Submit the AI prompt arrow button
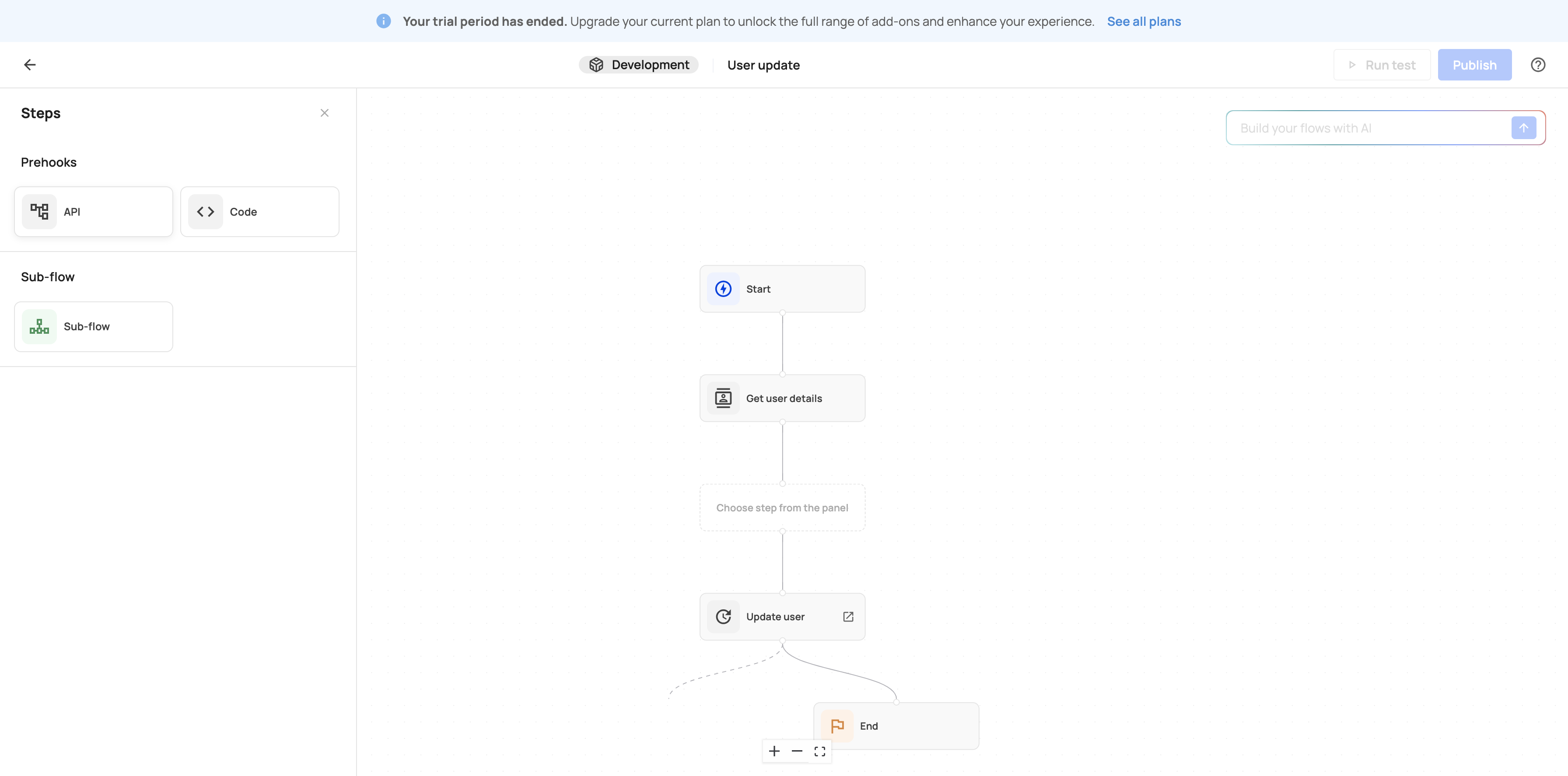1568x776 pixels. pos(1523,128)
